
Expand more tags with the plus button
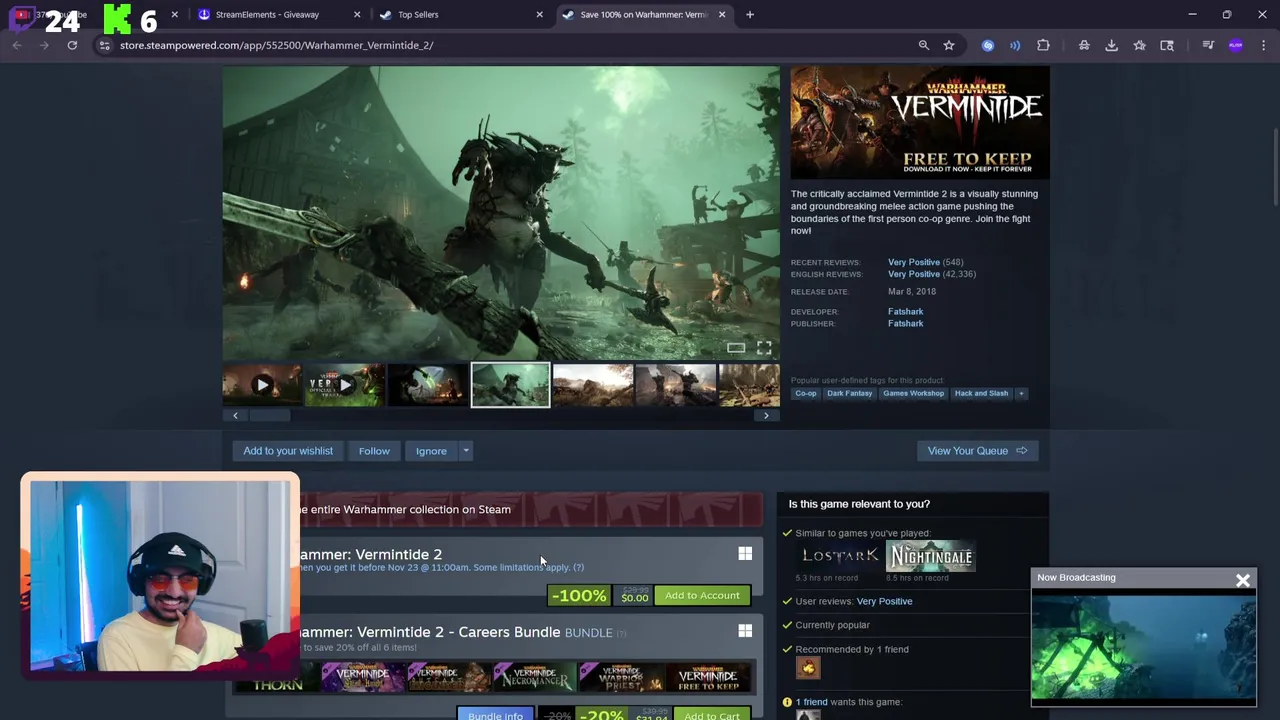(1021, 393)
